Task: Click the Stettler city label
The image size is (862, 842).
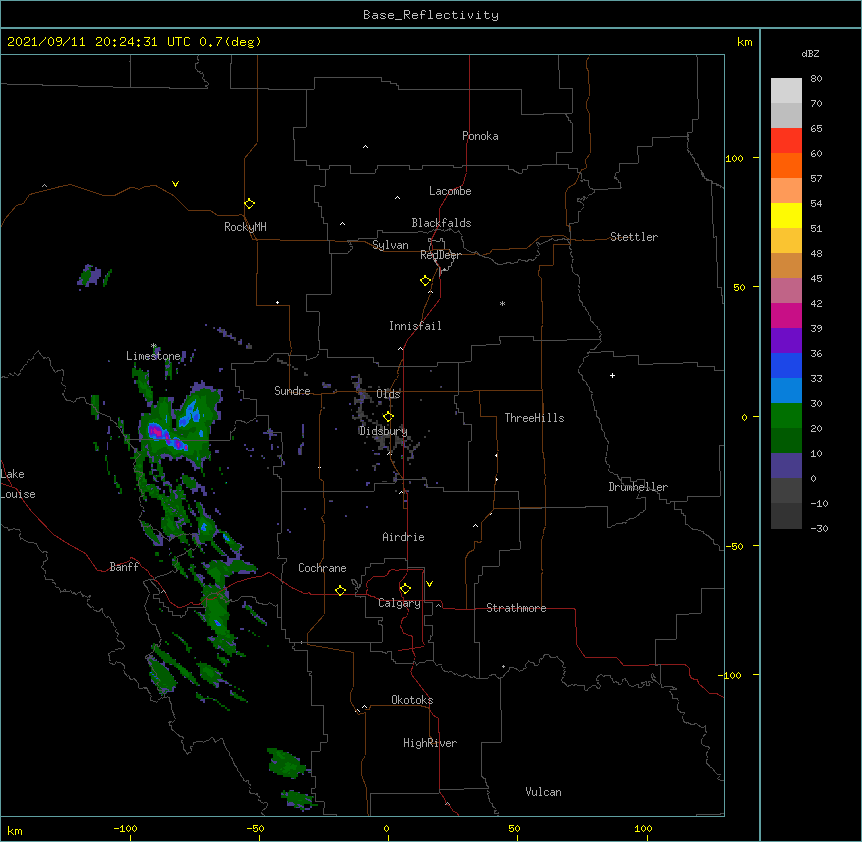Action: pyautogui.click(x=634, y=237)
